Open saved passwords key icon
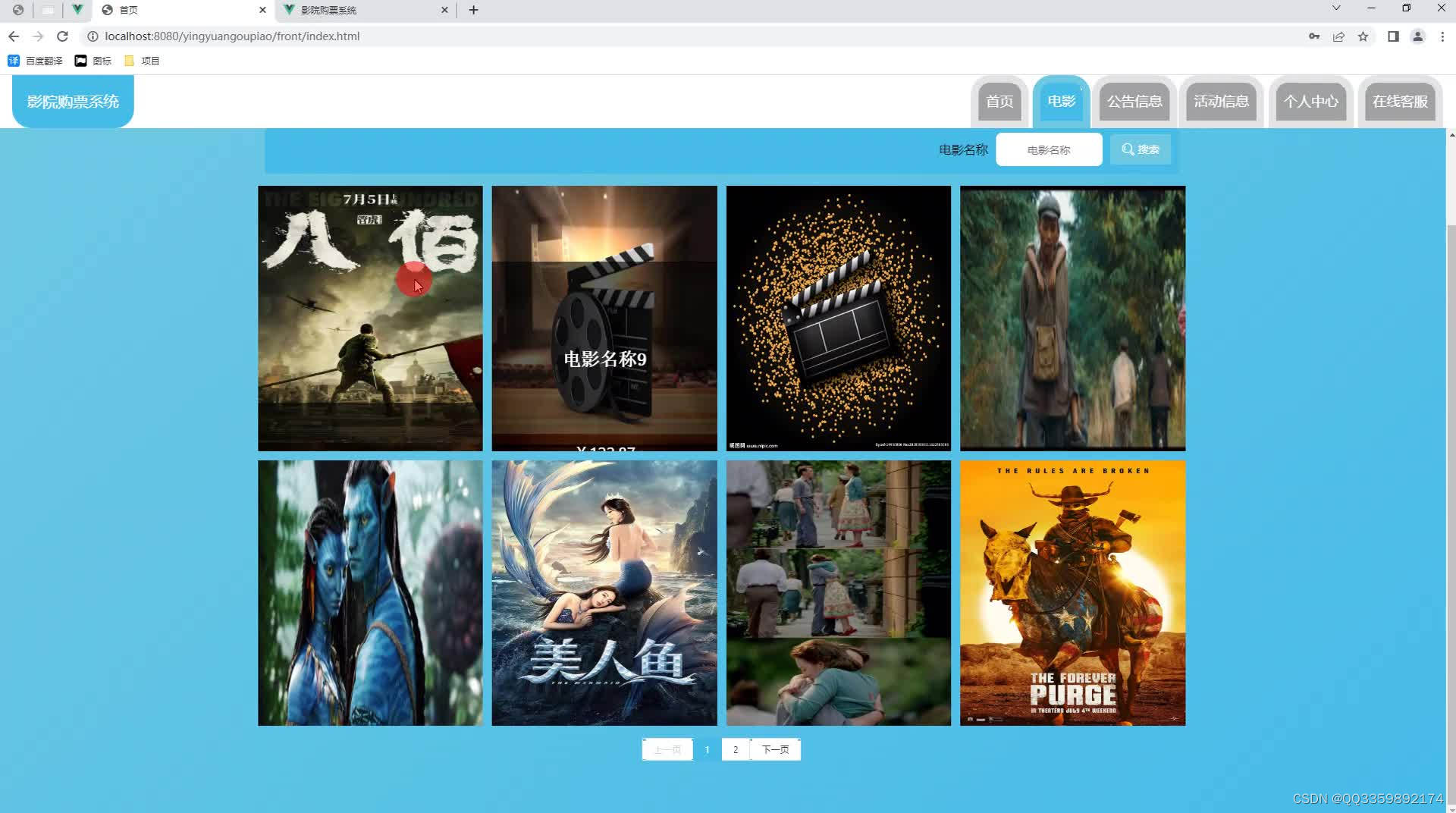1456x813 pixels. click(x=1314, y=36)
